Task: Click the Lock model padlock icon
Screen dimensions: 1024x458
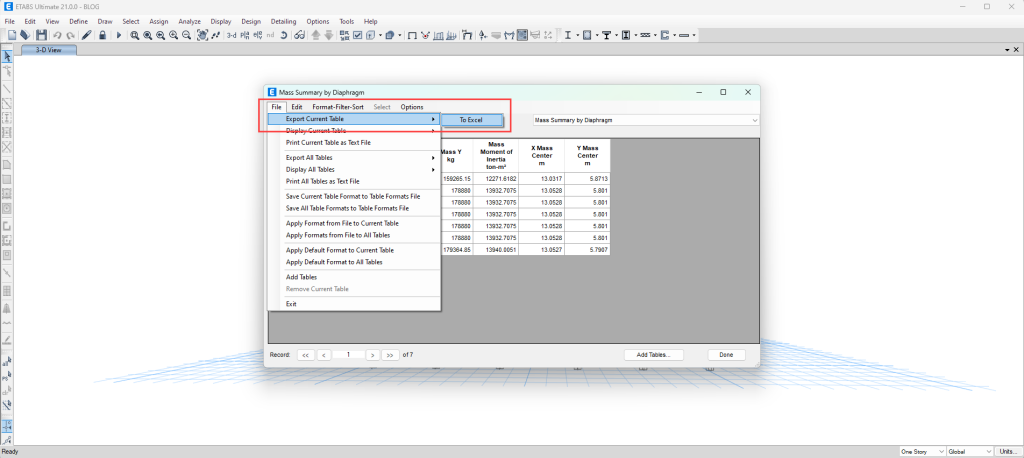Action: pyautogui.click(x=103, y=35)
